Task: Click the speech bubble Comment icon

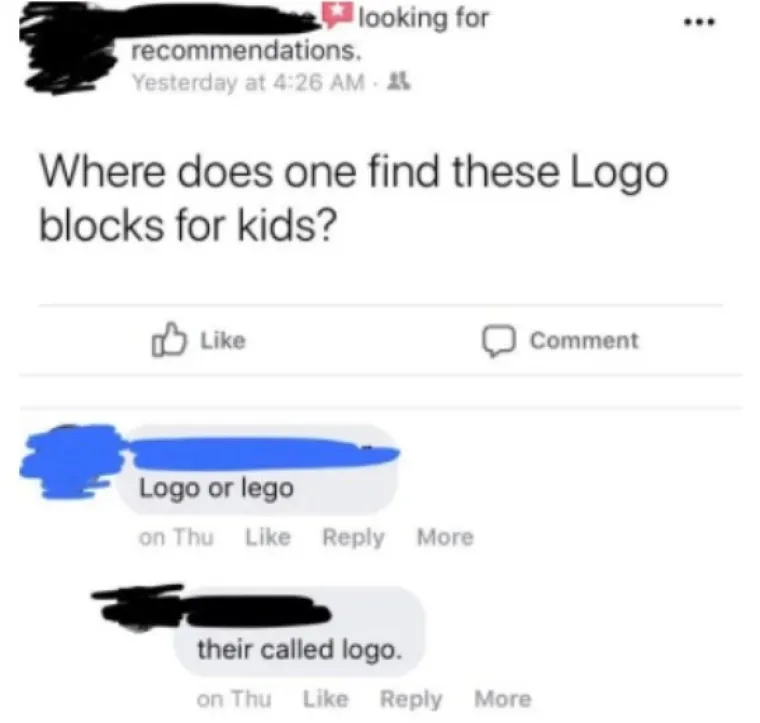Action: (497, 340)
